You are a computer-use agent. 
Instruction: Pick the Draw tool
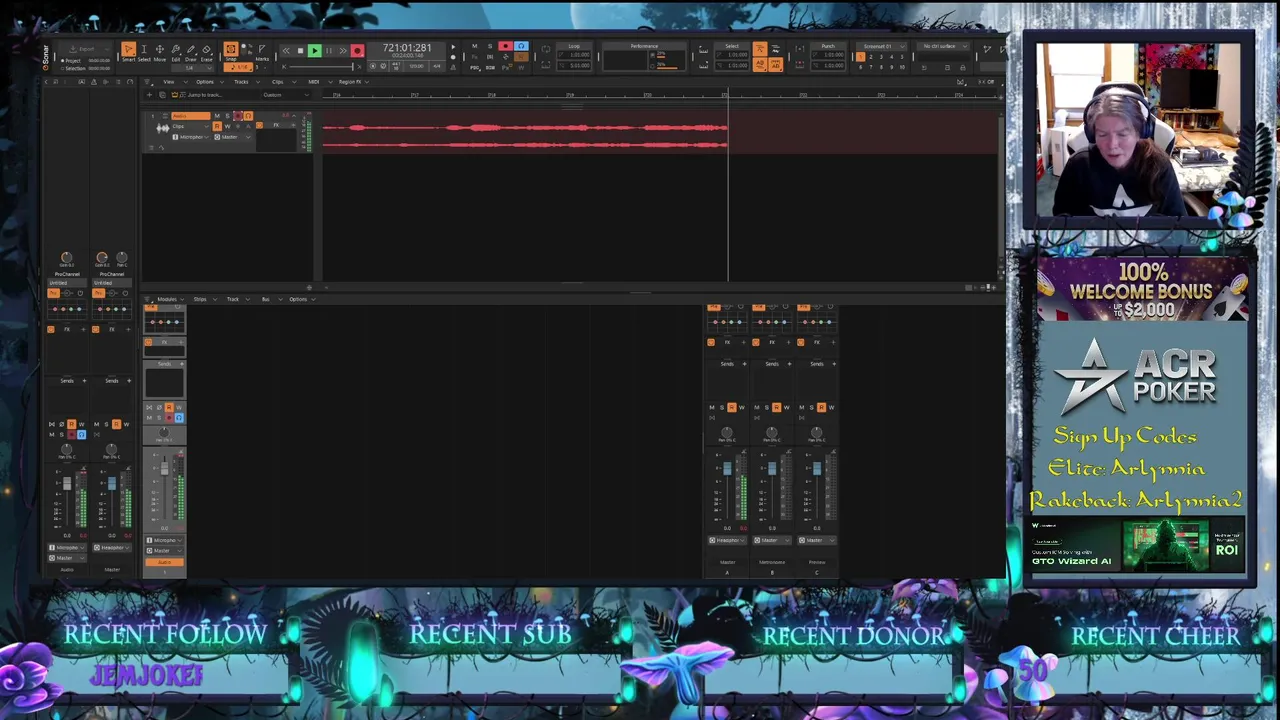pyautogui.click(x=191, y=51)
